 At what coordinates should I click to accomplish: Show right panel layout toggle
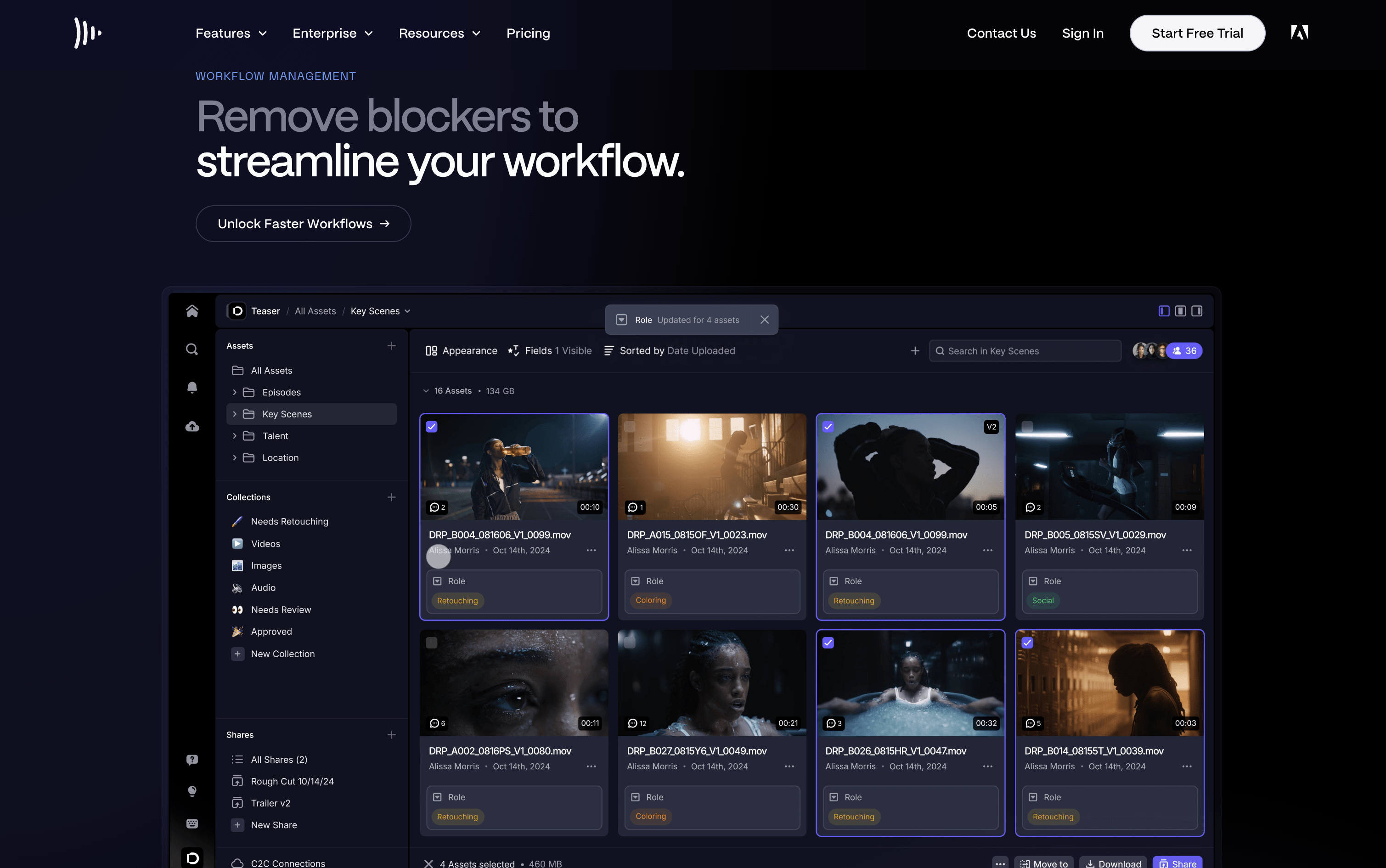(x=1197, y=310)
